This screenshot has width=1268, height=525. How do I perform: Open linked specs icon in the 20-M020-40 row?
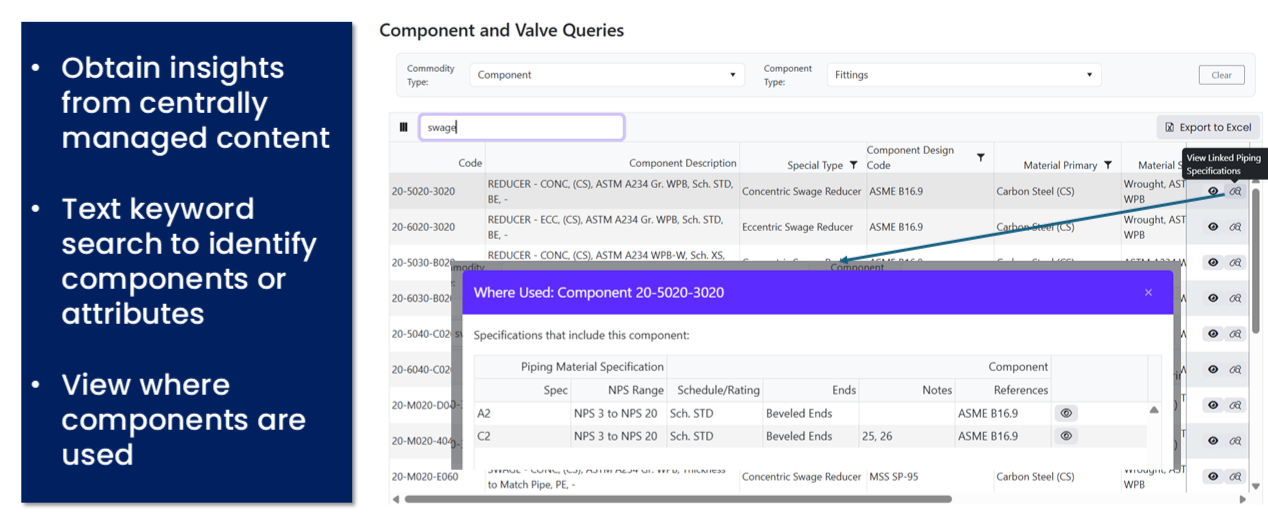pyautogui.click(x=1236, y=441)
